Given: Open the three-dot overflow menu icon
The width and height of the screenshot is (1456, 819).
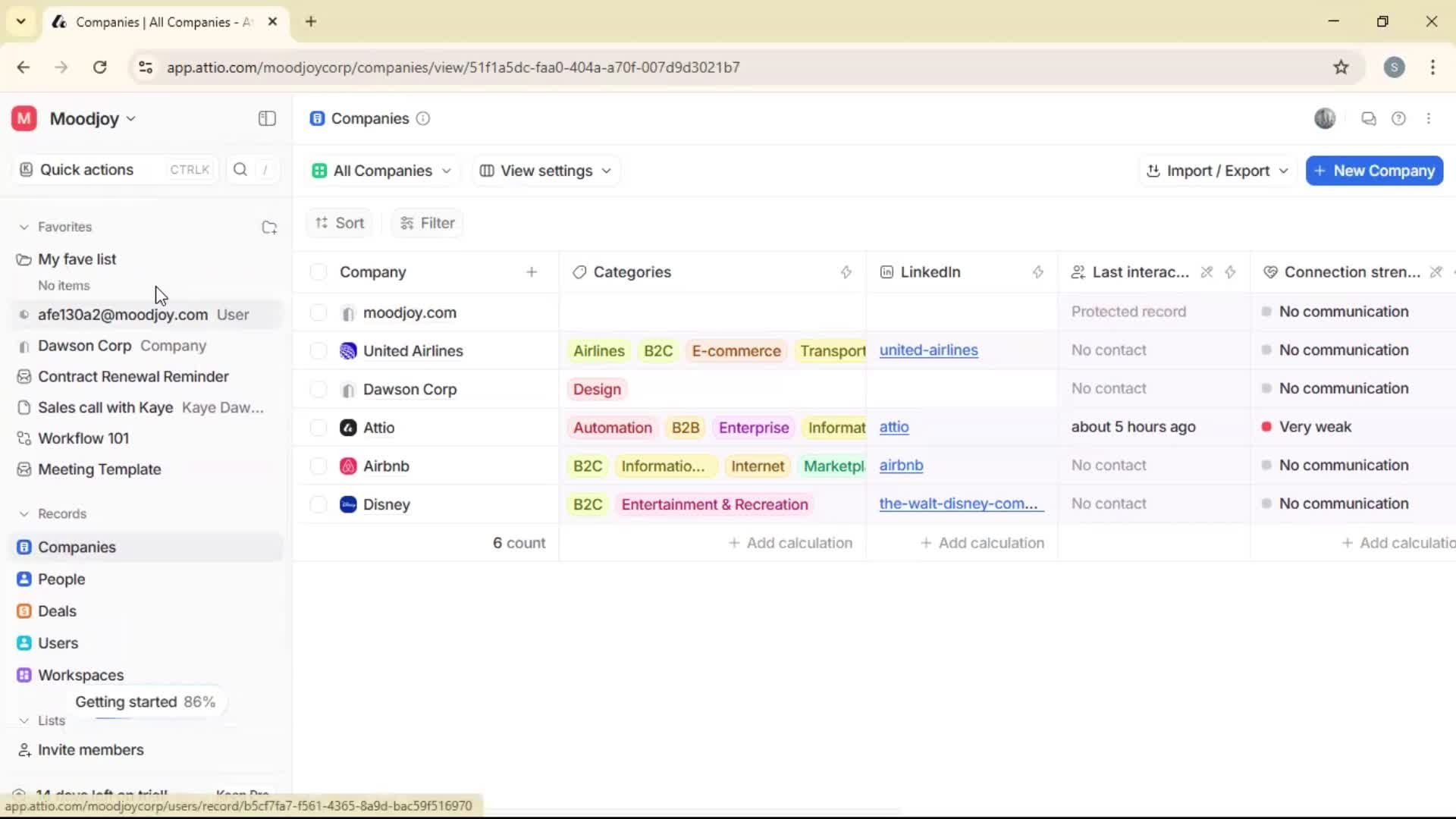Looking at the screenshot, I should (1429, 118).
